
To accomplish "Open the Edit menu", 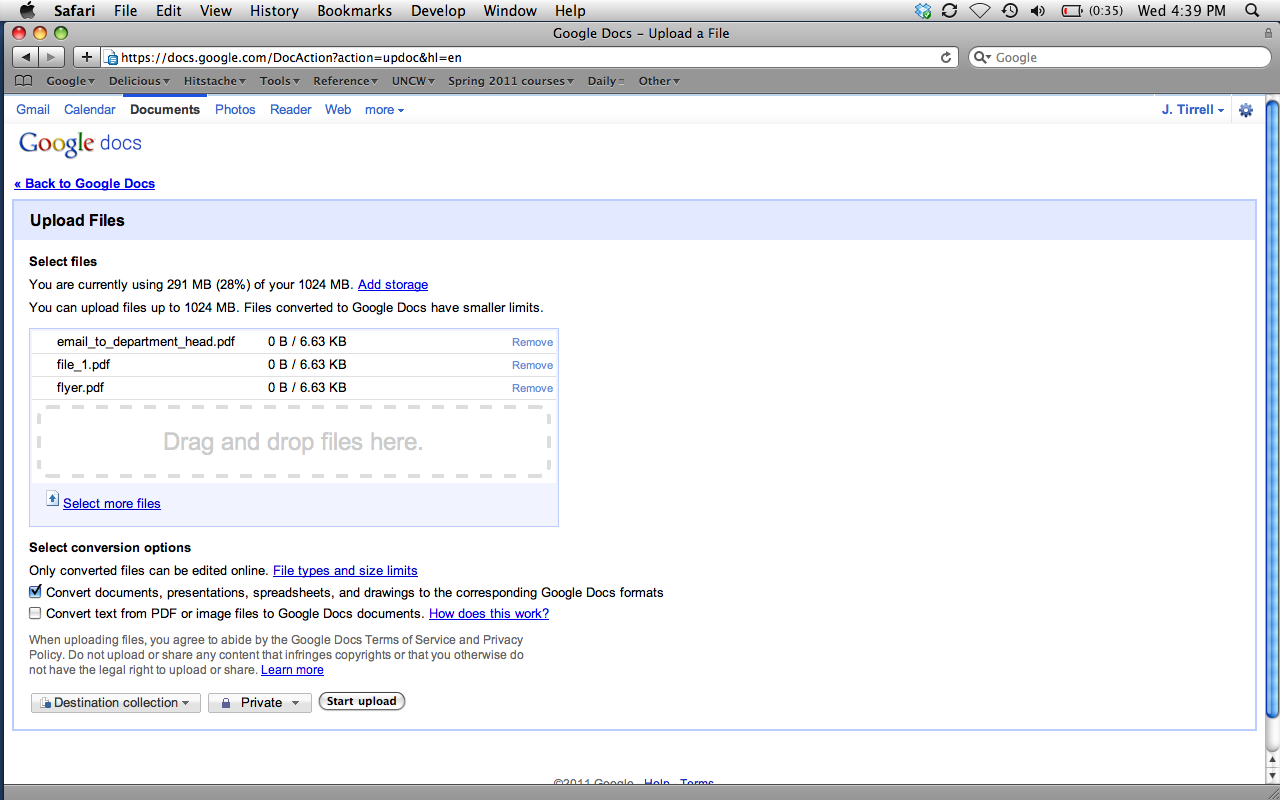I will [169, 11].
